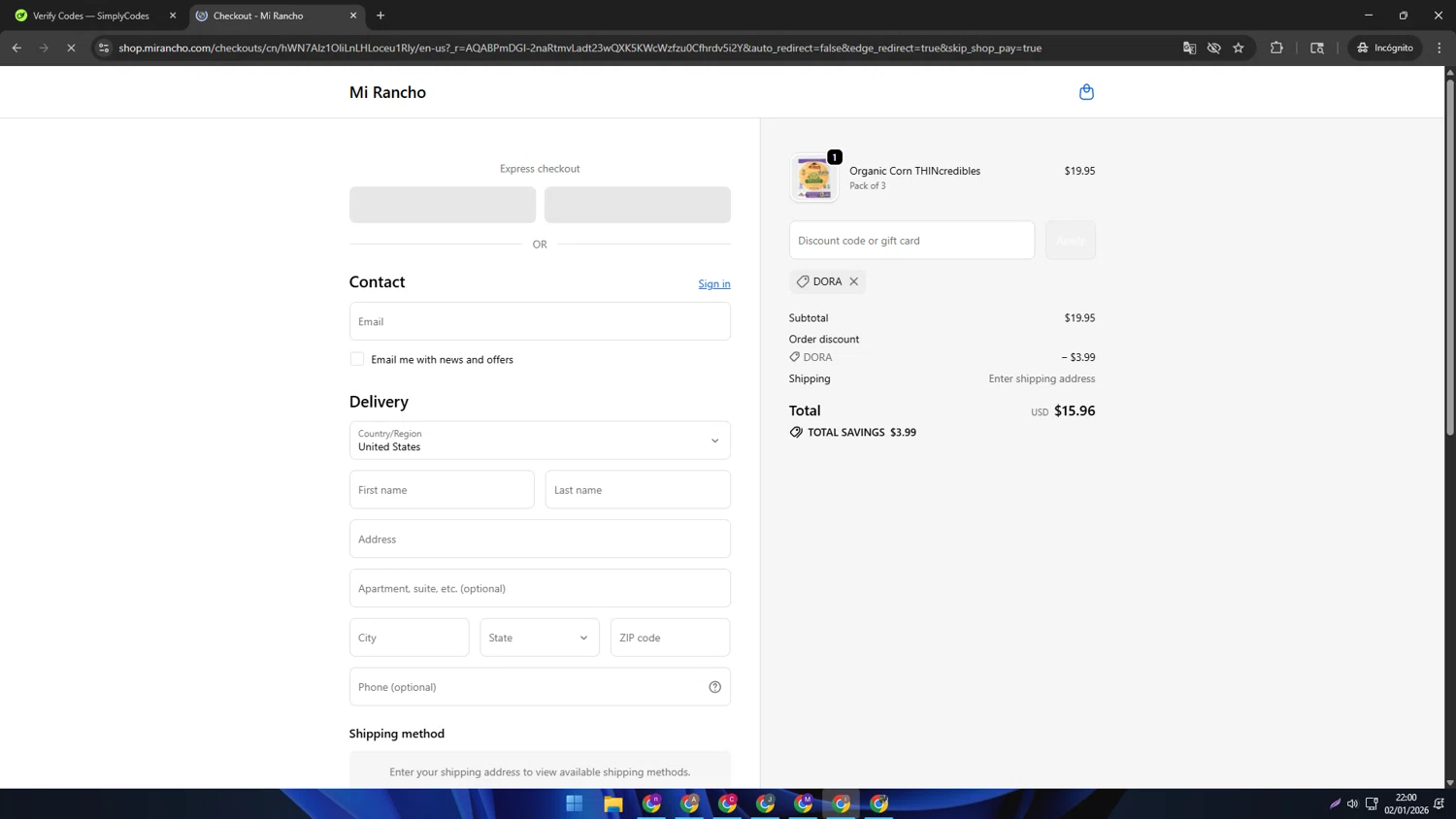Expand the Country/Region dropdown
Image resolution: width=1456 pixels, height=819 pixels.
click(x=540, y=441)
